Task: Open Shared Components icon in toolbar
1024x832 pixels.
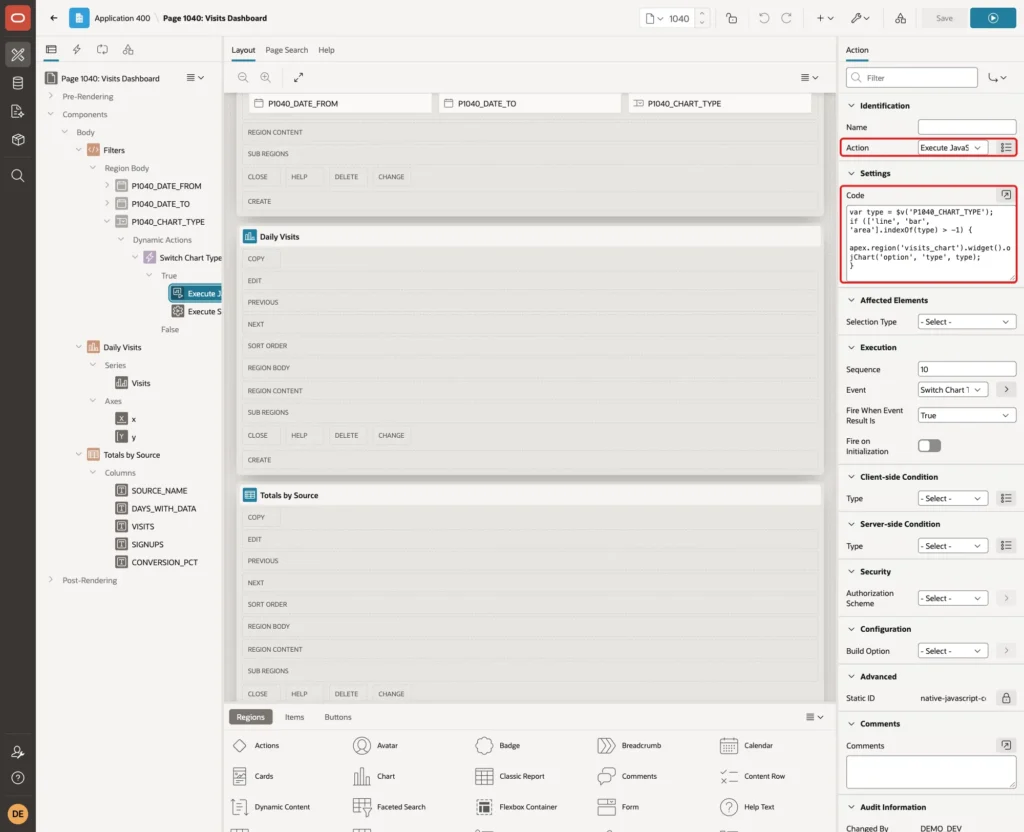Action: [900, 18]
